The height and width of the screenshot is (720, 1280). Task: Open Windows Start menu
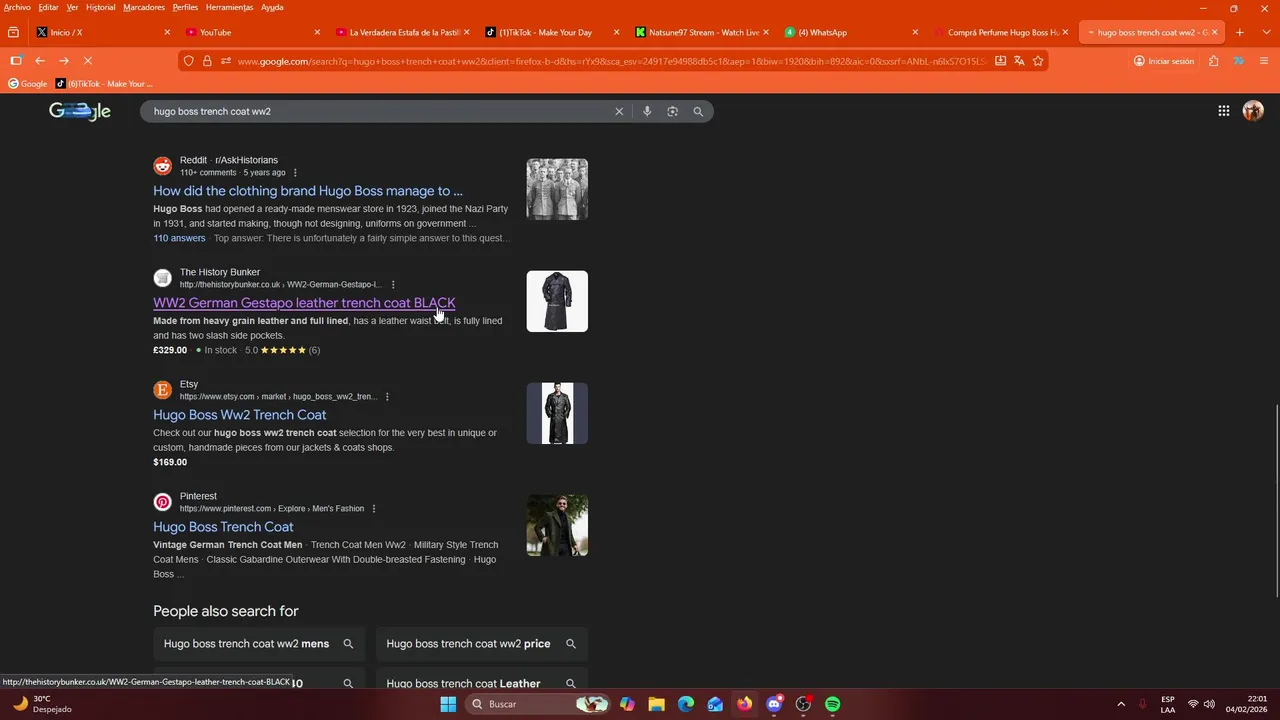448,704
